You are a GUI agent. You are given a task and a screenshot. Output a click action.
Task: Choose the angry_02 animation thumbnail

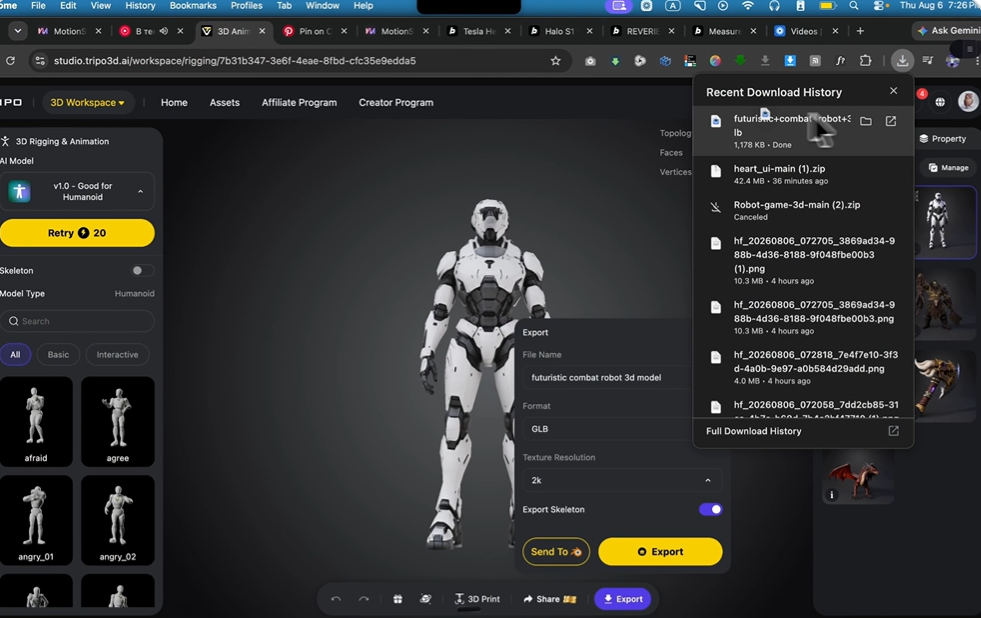click(118, 520)
